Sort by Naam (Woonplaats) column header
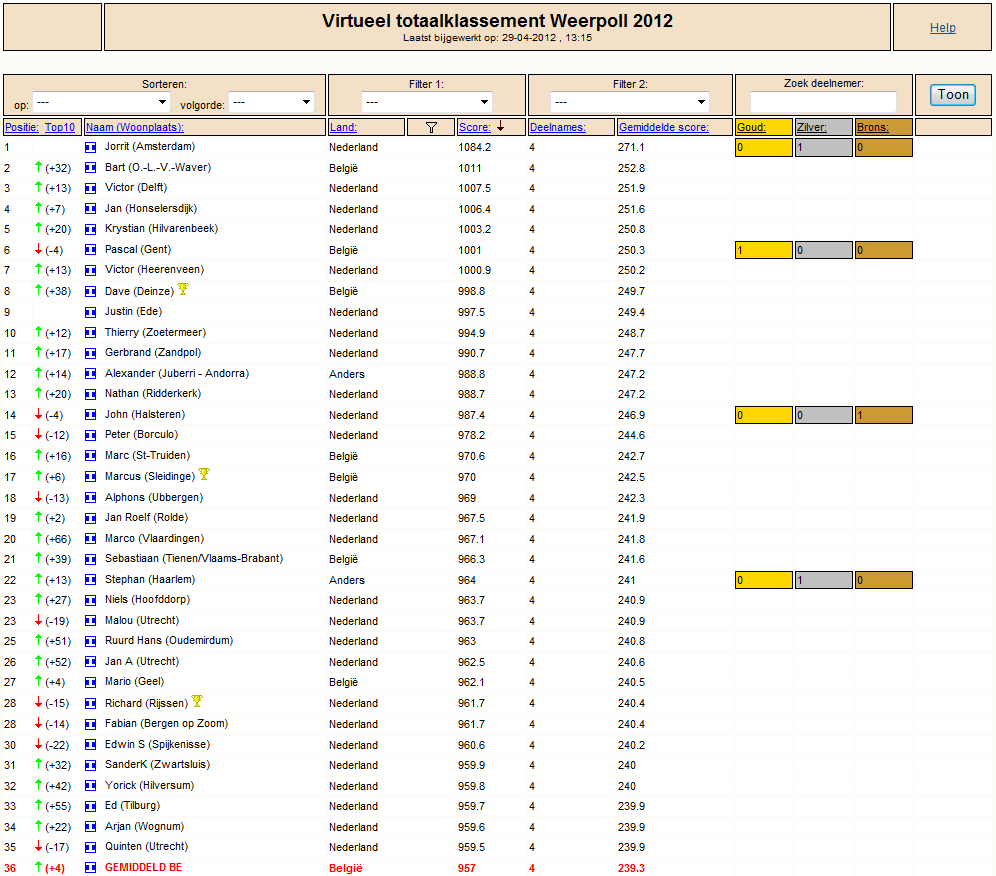The image size is (996, 876). click(x=135, y=127)
